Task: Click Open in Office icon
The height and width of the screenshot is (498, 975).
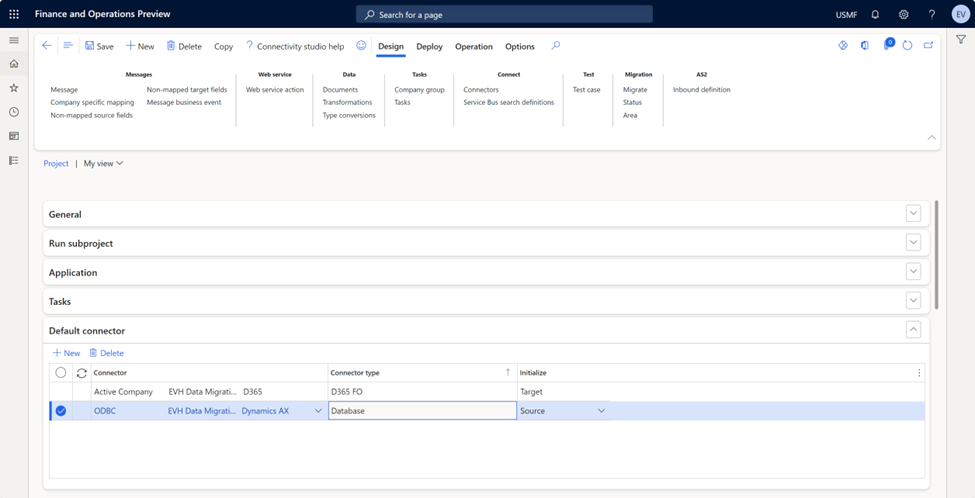Action: 864,45
